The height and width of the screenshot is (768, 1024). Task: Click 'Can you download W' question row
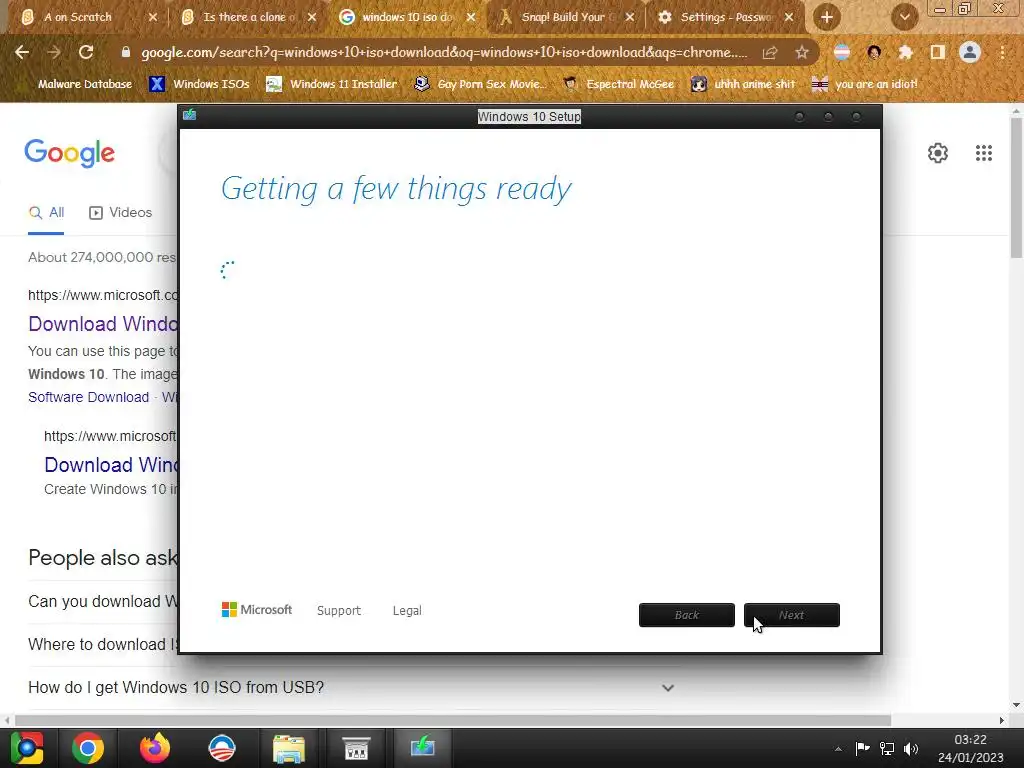[103, 601]
